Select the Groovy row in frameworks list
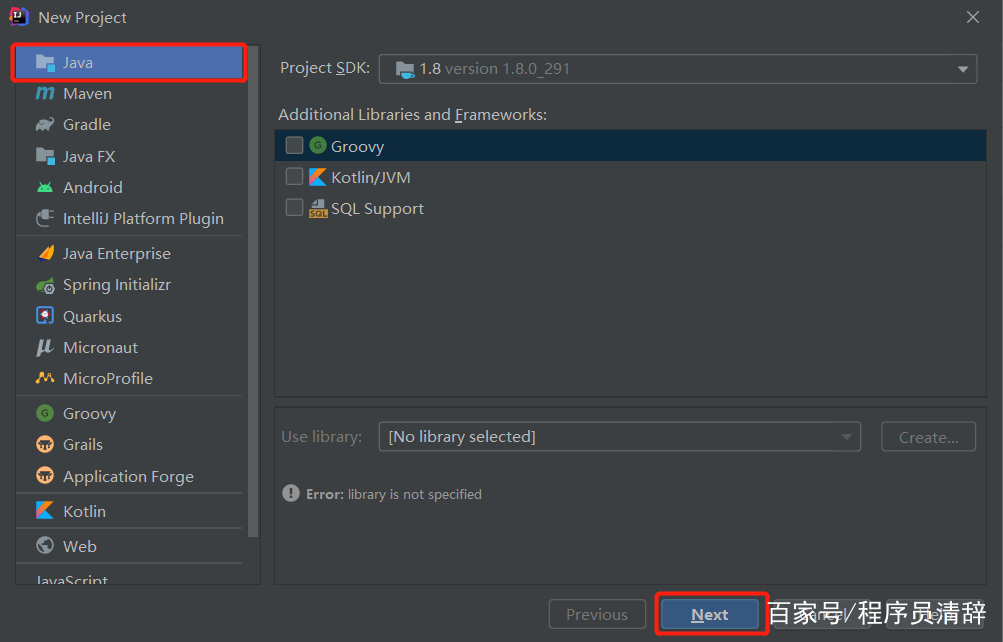Screen dimensions: 1003x642 (630, 146)
